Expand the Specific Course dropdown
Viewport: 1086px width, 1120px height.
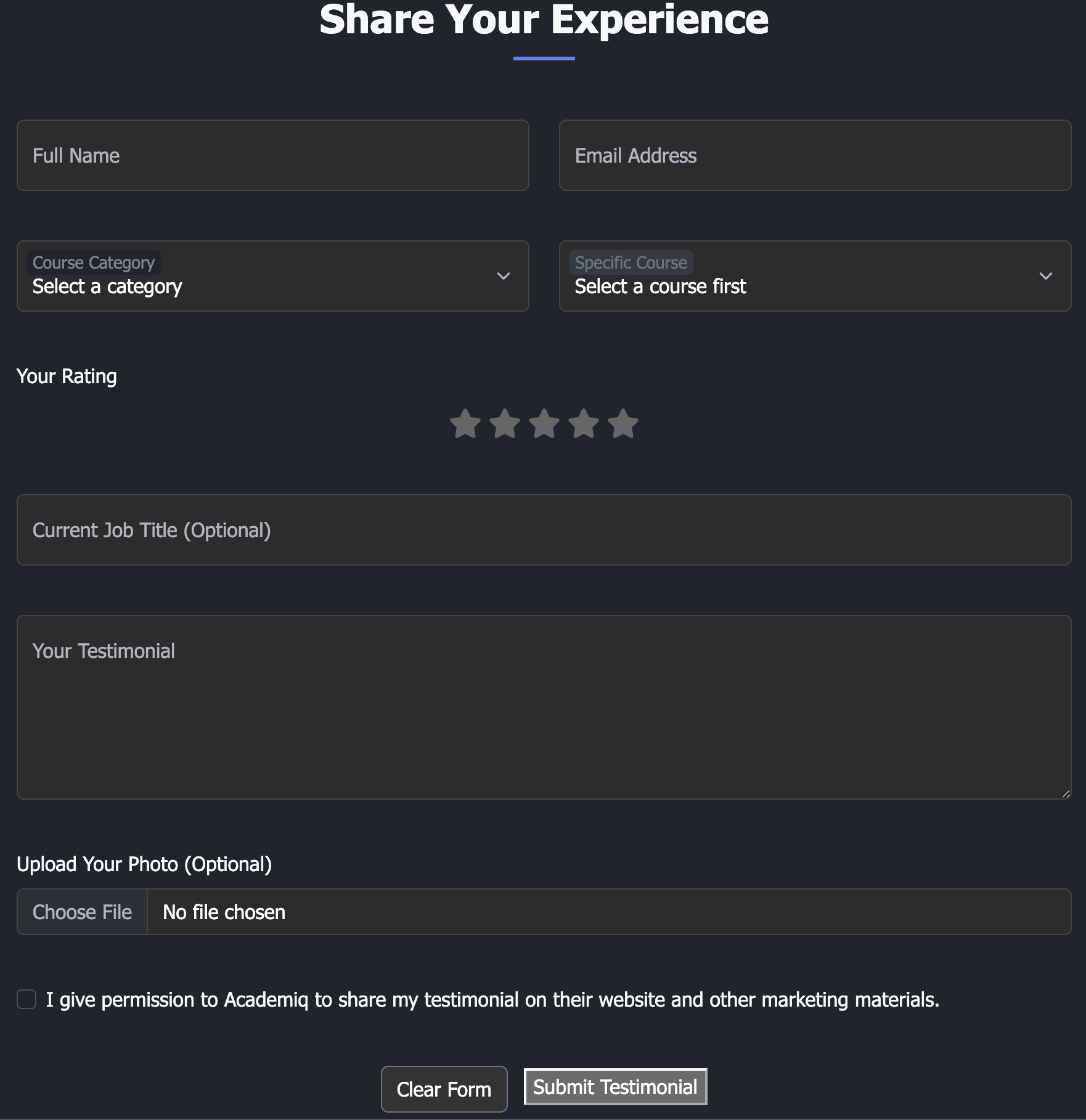click(x=815, y=276)
